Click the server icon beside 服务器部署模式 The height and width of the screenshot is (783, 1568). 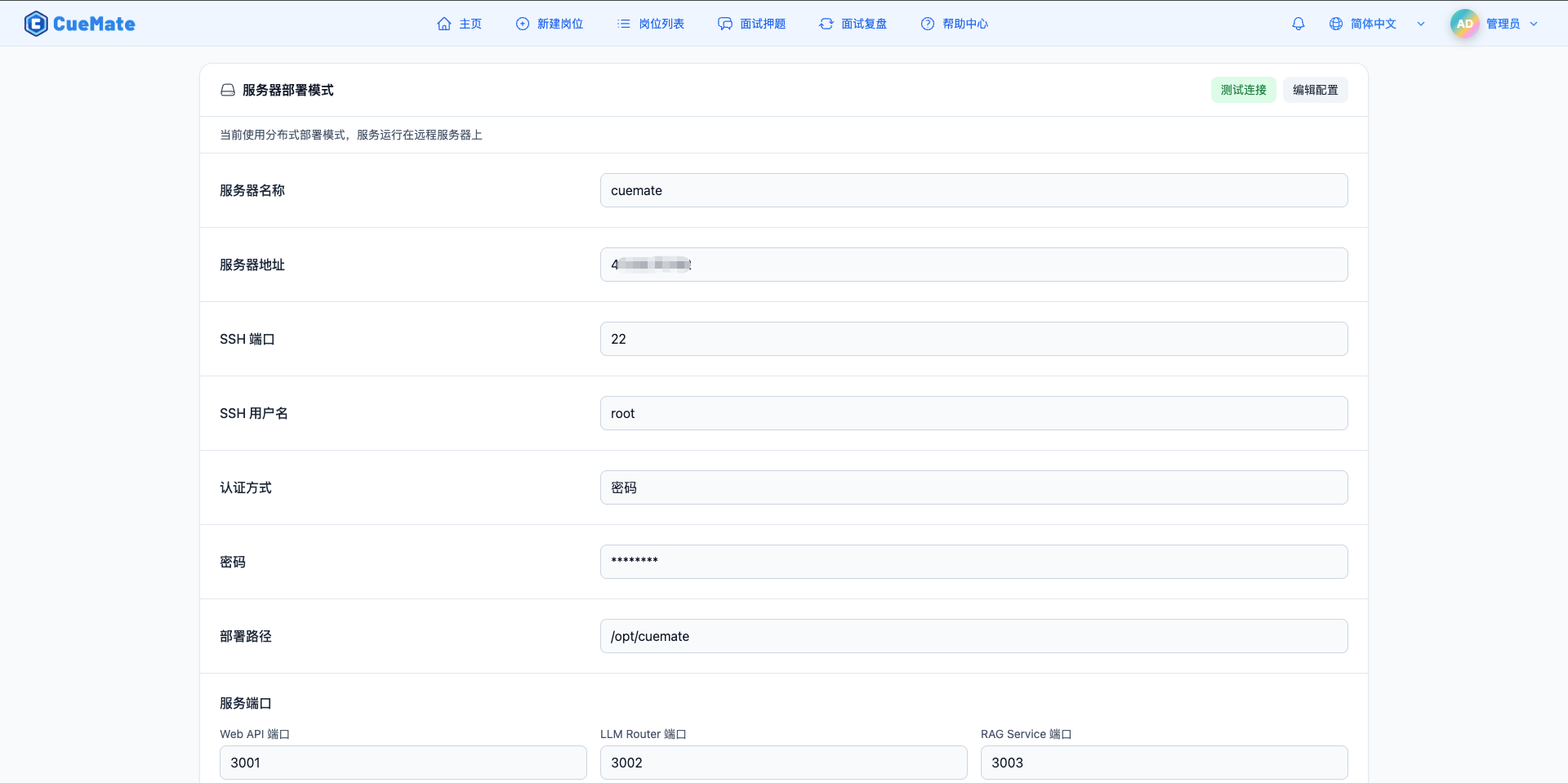click(x=228, y=90)
